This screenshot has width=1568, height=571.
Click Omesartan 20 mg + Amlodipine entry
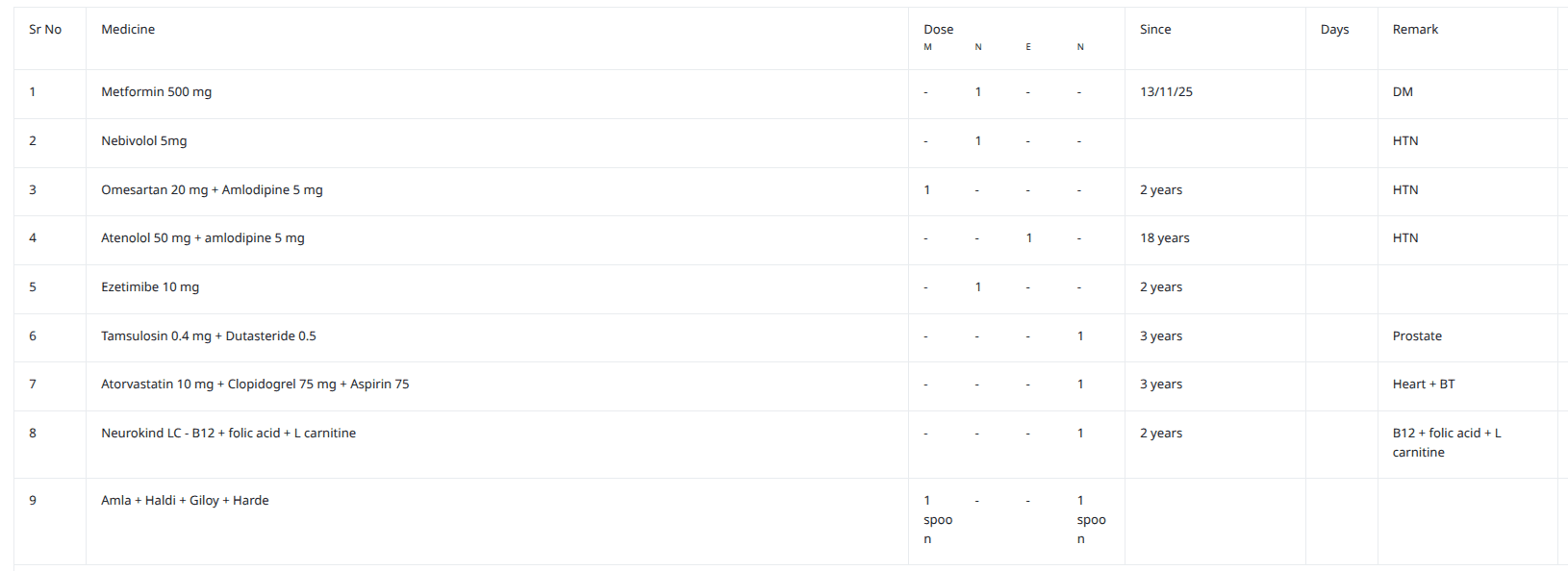212,190
